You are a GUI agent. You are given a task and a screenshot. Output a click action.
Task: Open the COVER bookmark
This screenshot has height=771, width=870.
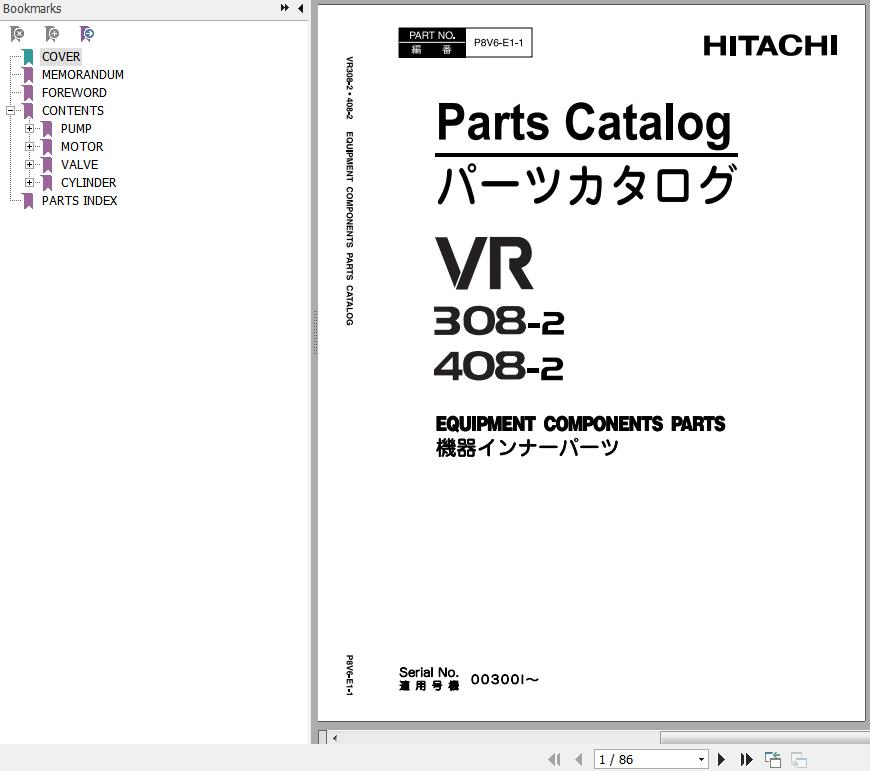point(61,57)
